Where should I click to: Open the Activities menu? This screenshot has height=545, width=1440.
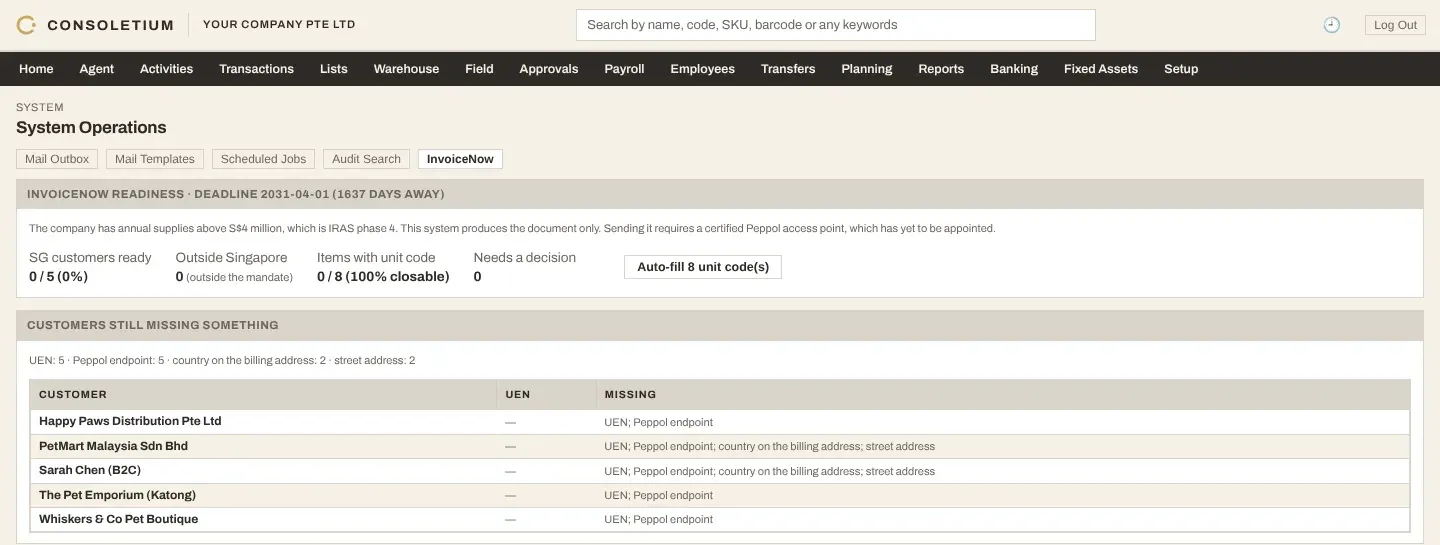coord(166,69)
